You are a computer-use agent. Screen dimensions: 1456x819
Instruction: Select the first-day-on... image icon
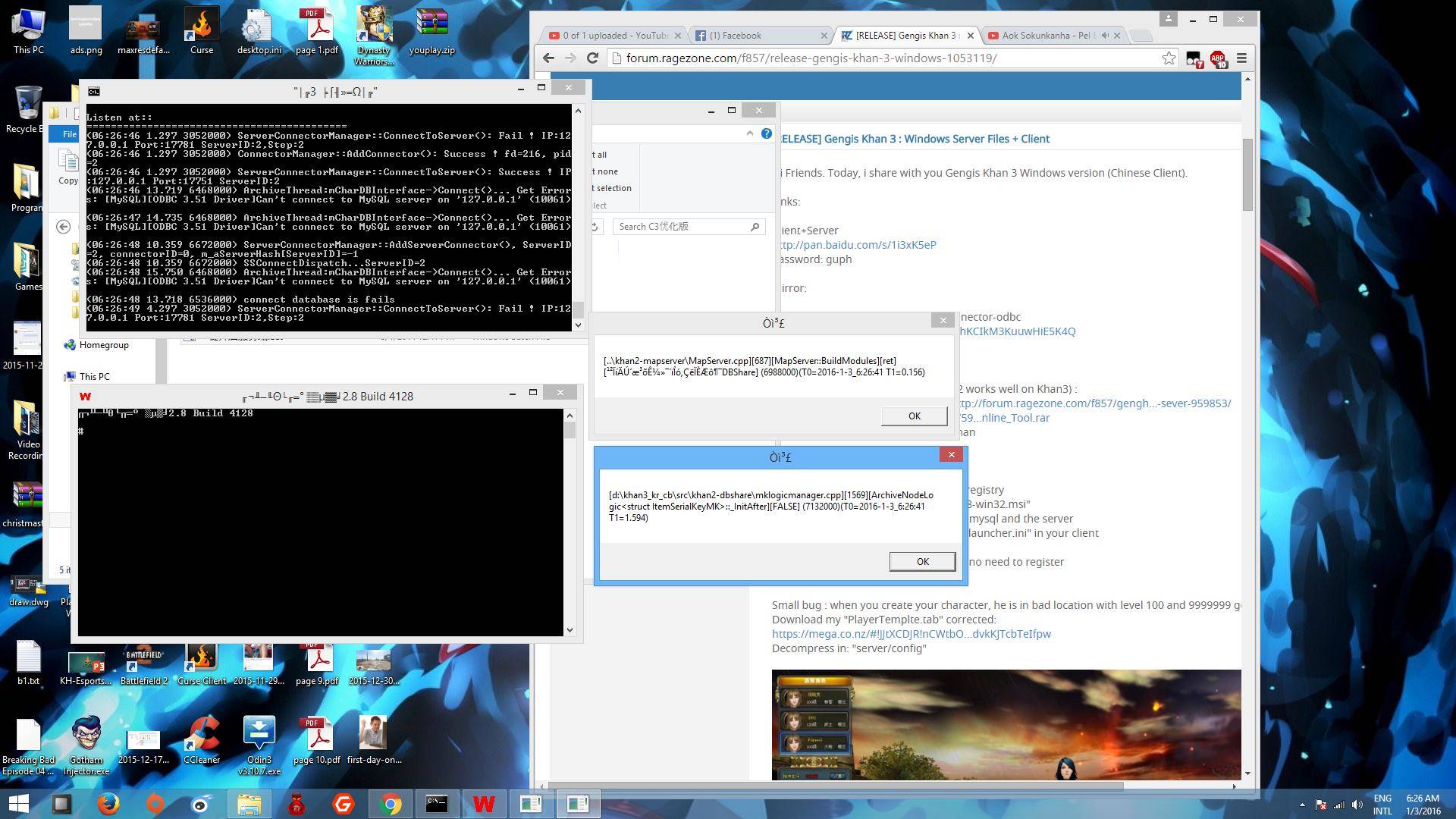pos(374,739)
